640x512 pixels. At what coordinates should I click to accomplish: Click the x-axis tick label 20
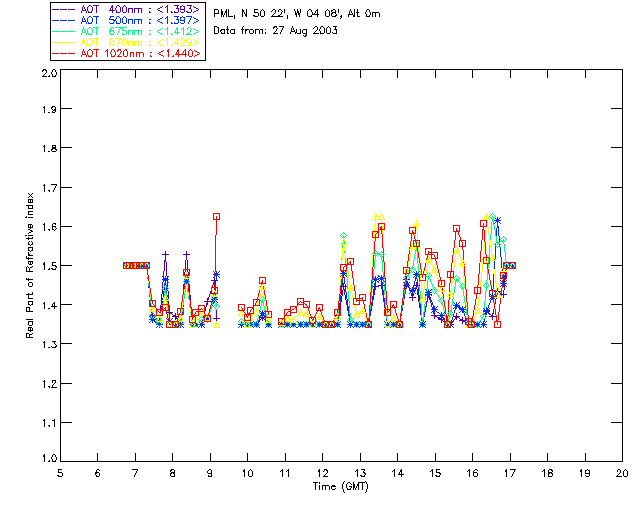click(622, 473)
